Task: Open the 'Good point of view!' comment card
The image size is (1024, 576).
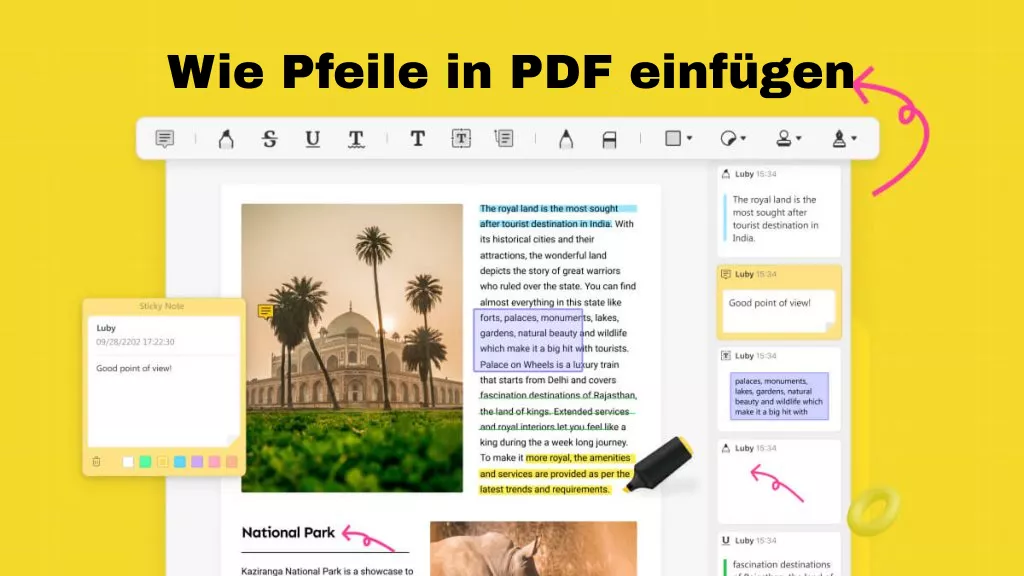Action: point(779,302)
